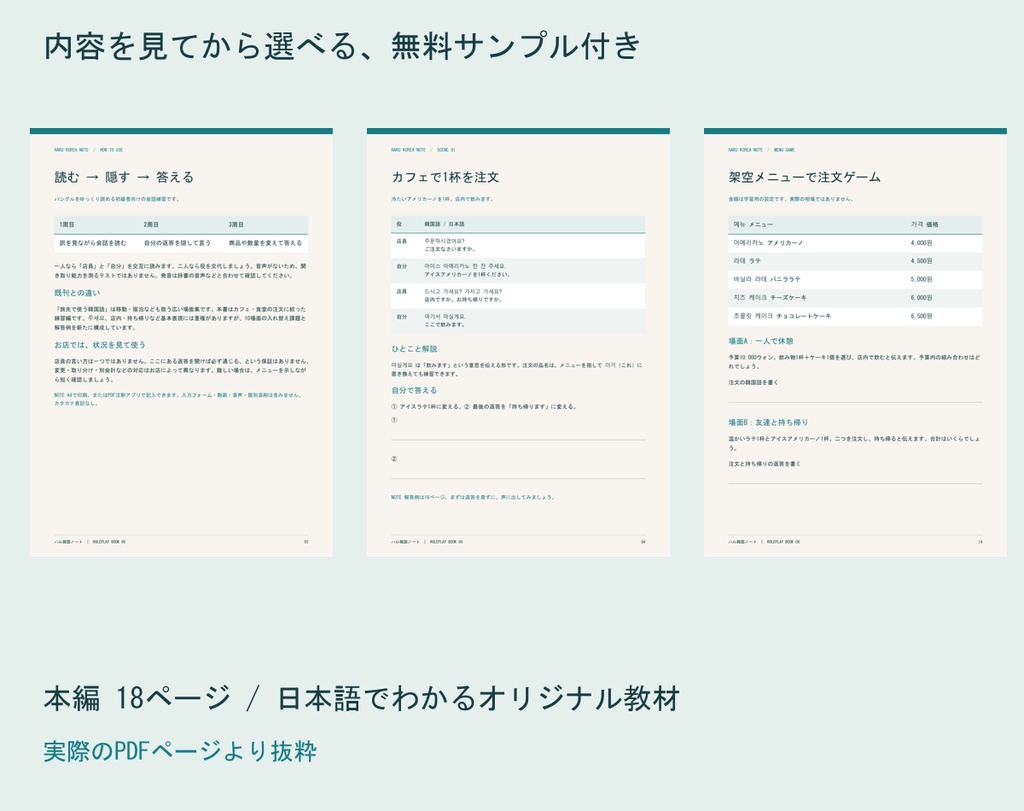Click the menu row 'アメリカーノ'

coord(855,243)
